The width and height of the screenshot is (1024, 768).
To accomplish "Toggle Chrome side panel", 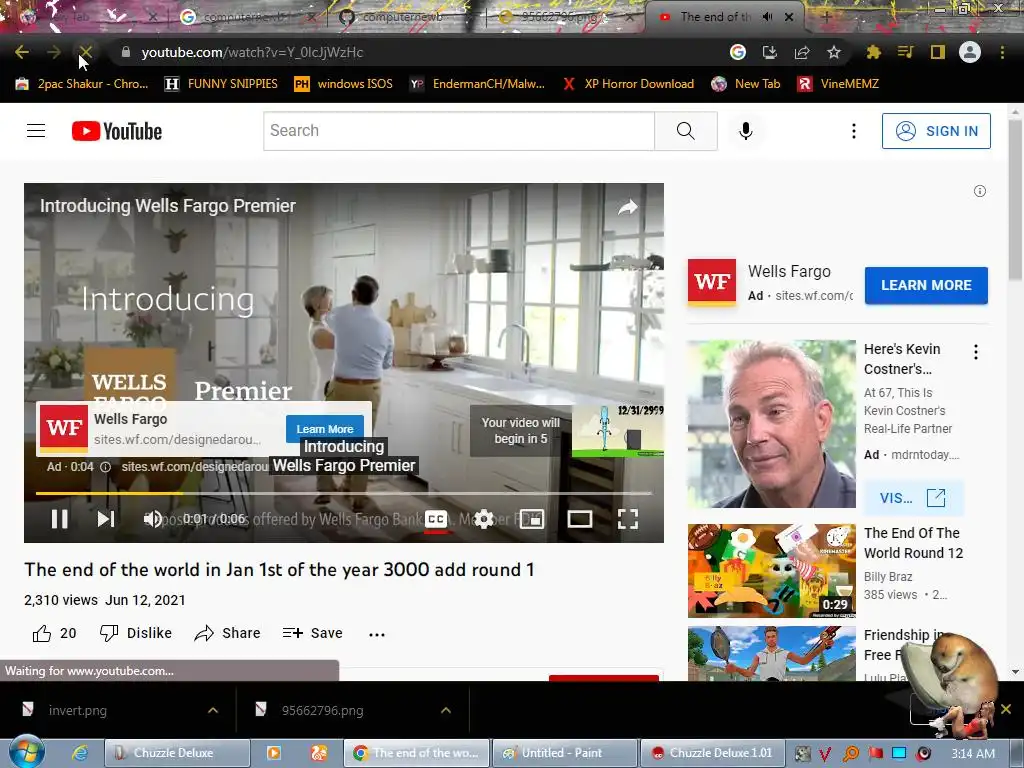I will coord(938,52).
